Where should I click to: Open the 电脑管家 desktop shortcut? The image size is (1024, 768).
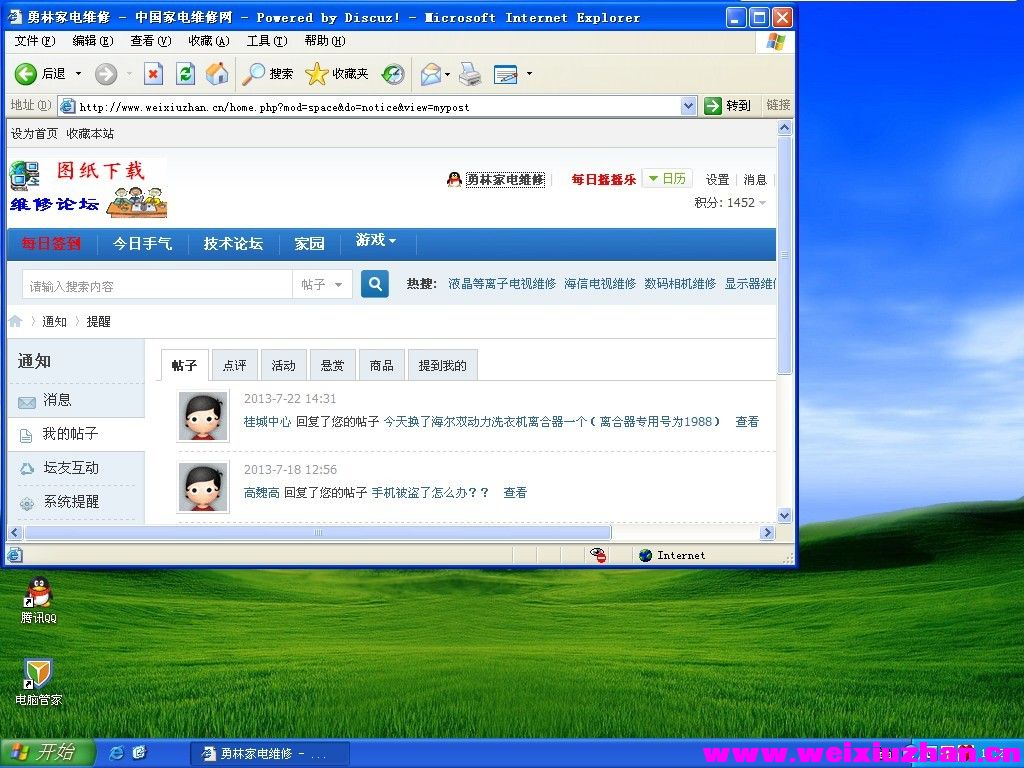pyautogui.click(x=39, y=682)
